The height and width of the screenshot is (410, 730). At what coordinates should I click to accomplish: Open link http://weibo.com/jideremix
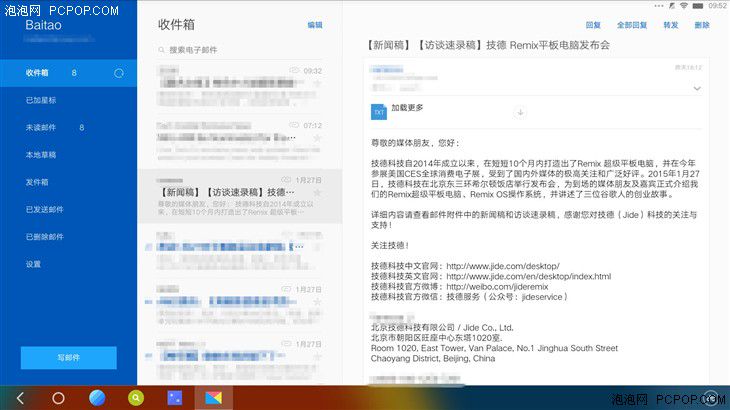(497, 287)
